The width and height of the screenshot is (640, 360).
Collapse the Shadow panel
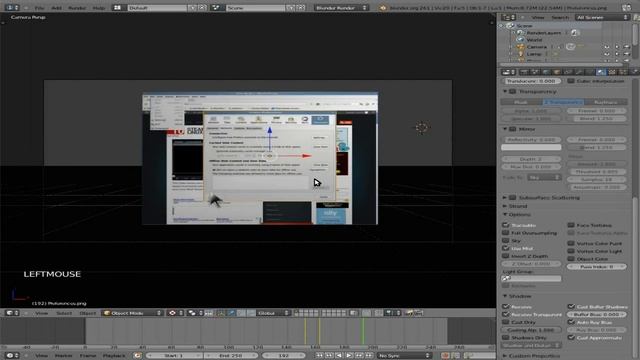[x=505, y=296]
